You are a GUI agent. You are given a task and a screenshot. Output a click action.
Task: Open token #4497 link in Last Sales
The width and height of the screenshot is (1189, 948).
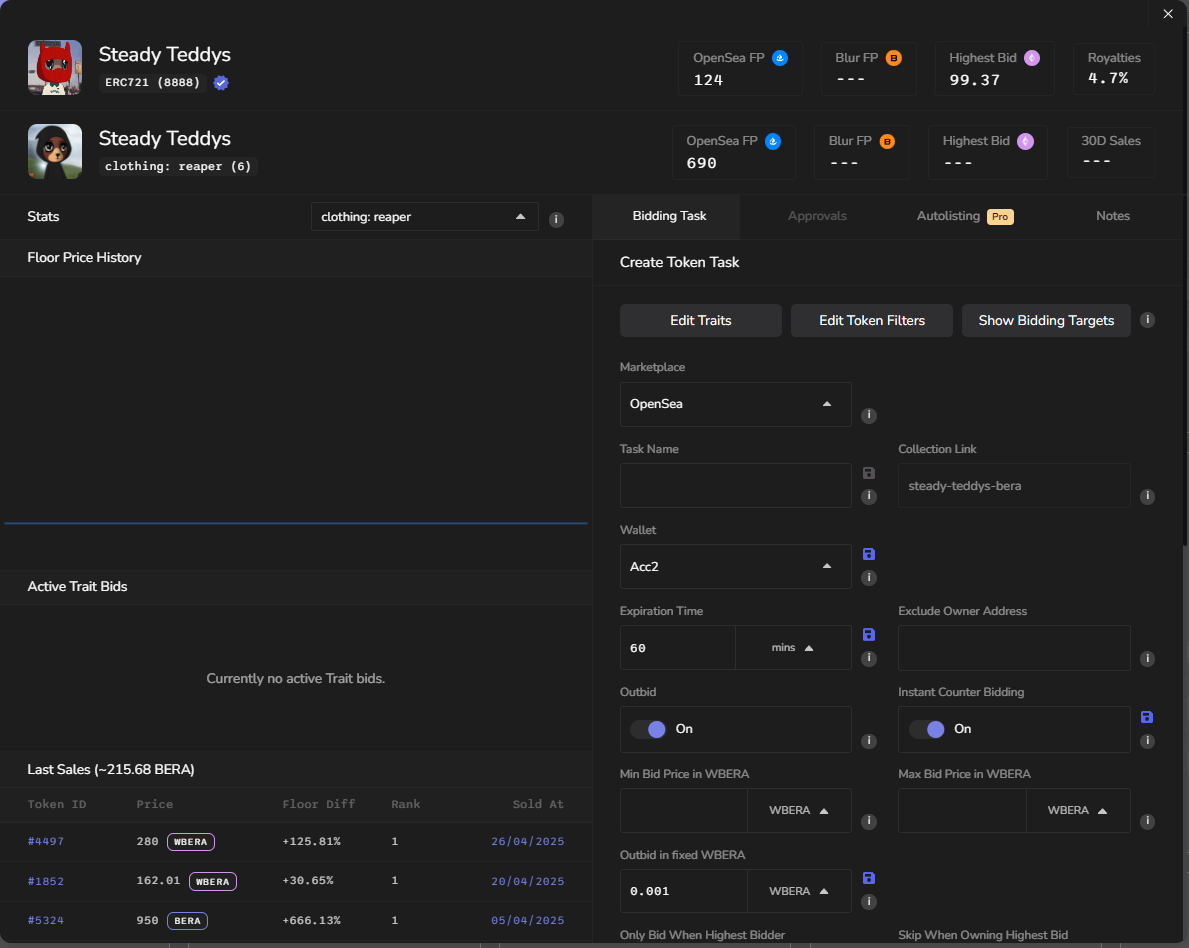46,842
